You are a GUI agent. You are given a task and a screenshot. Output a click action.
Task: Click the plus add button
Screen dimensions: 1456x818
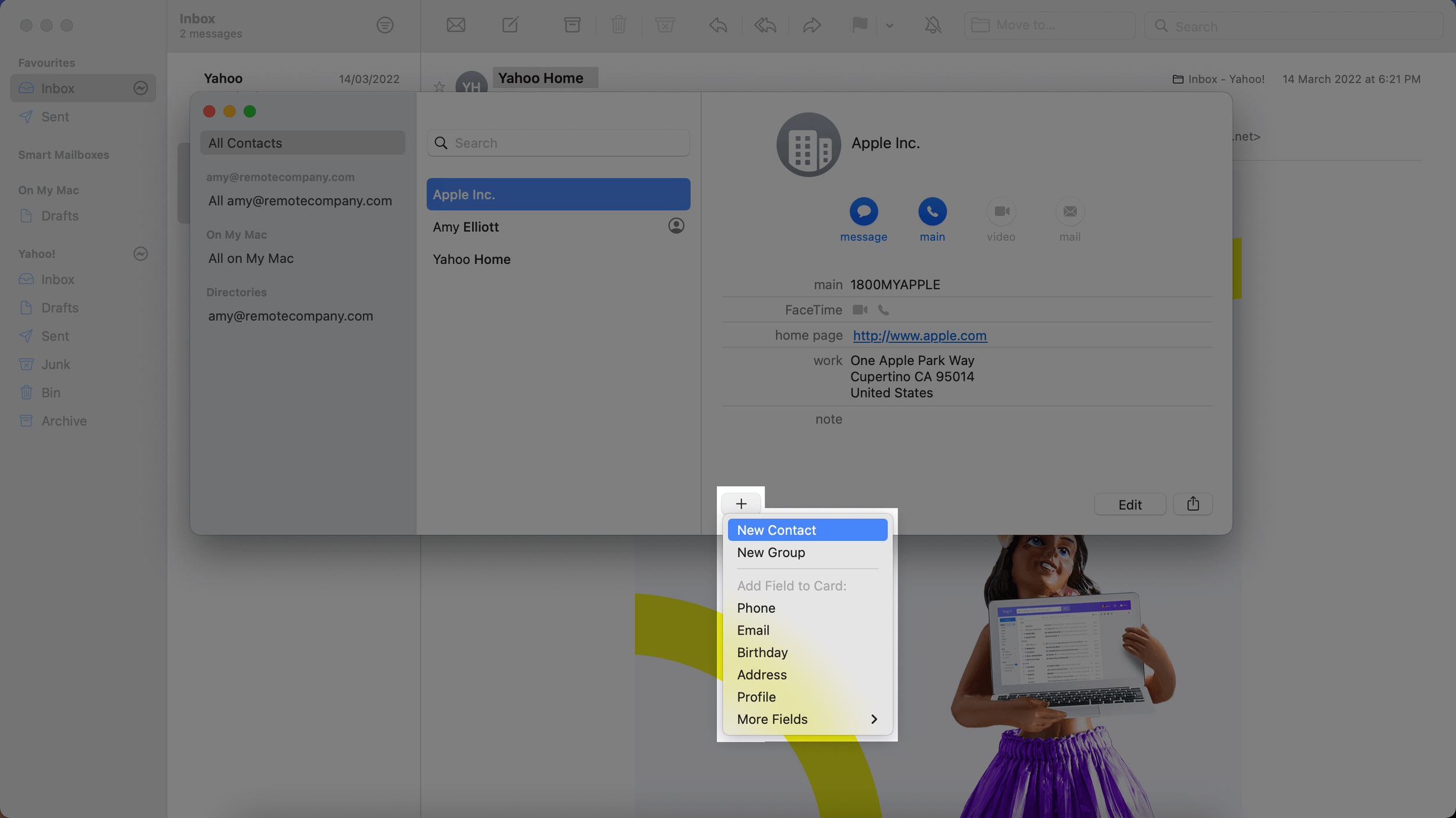click(x=741, y=504)
